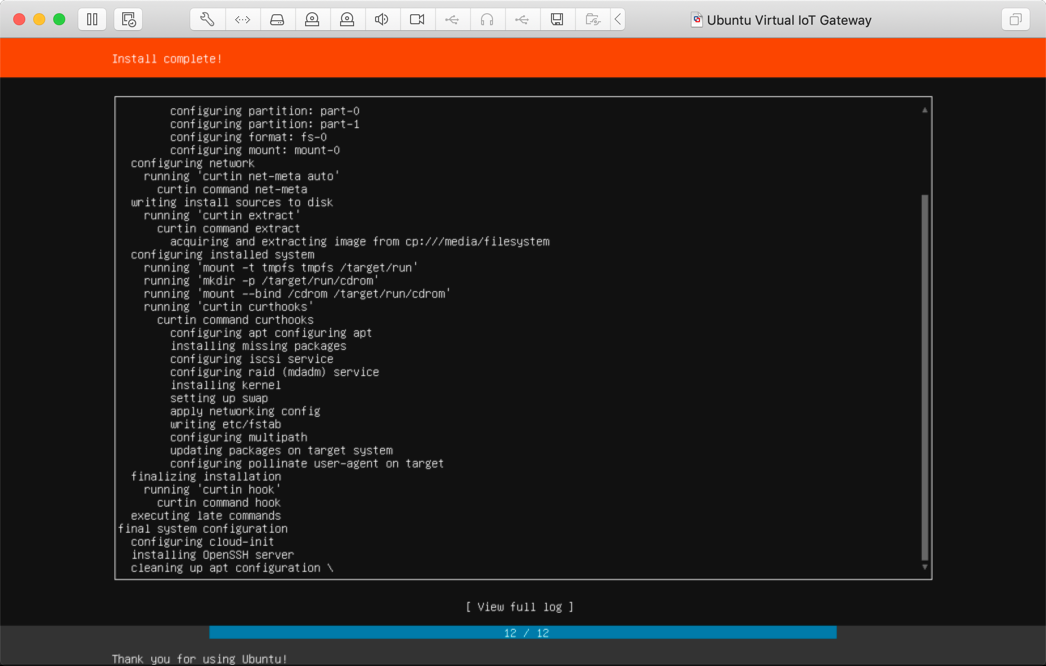
Task: Click 'curtin command net-meta' log line
Action: coord(231,189)
